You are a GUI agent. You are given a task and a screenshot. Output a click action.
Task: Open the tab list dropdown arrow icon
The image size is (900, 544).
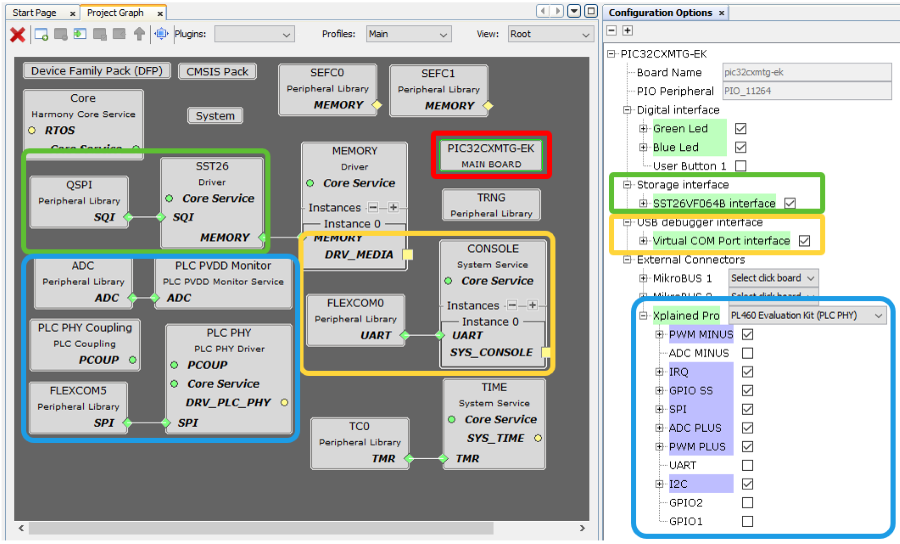[575, 11]
